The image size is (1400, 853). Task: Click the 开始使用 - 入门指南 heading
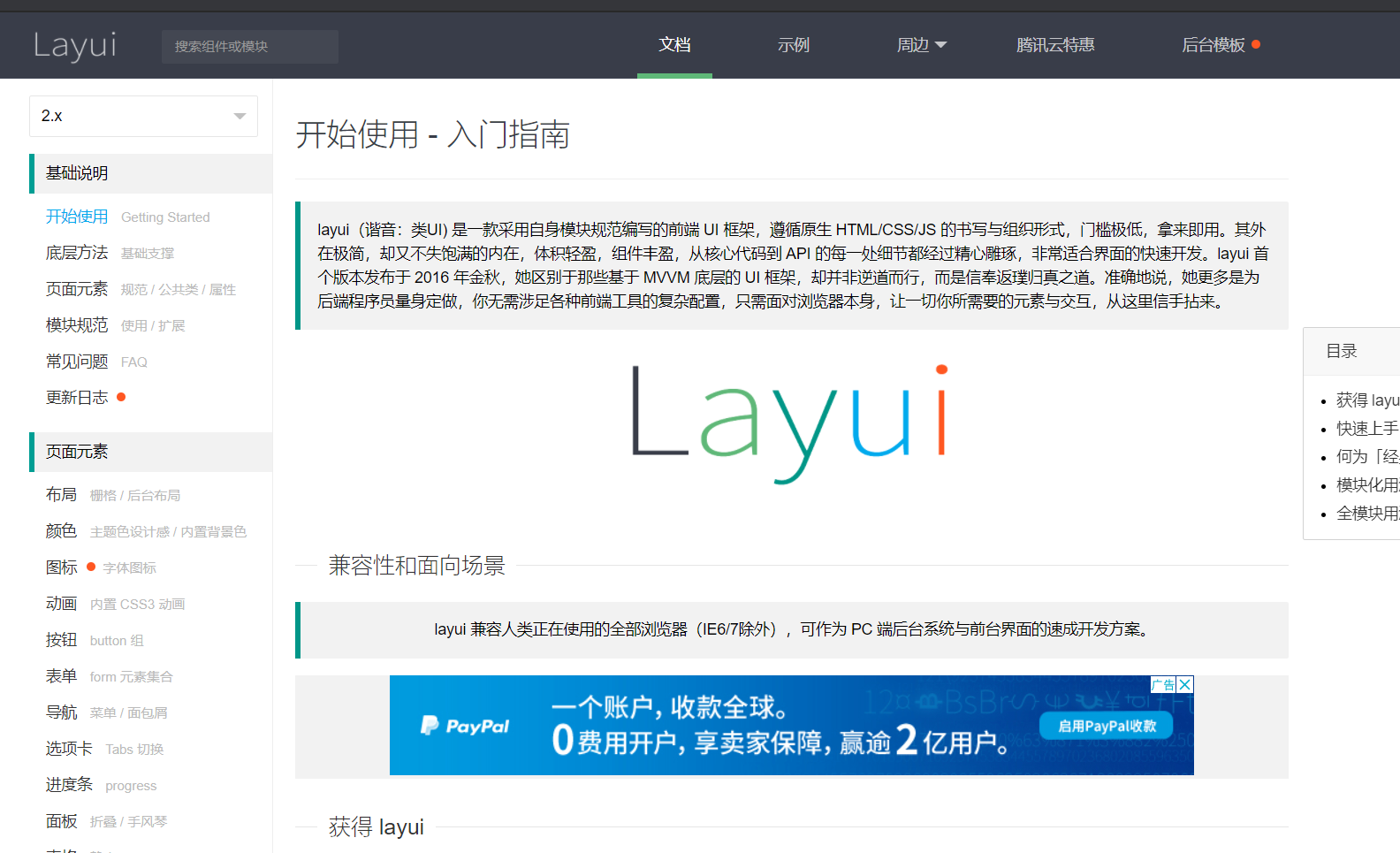pos(432,135)
